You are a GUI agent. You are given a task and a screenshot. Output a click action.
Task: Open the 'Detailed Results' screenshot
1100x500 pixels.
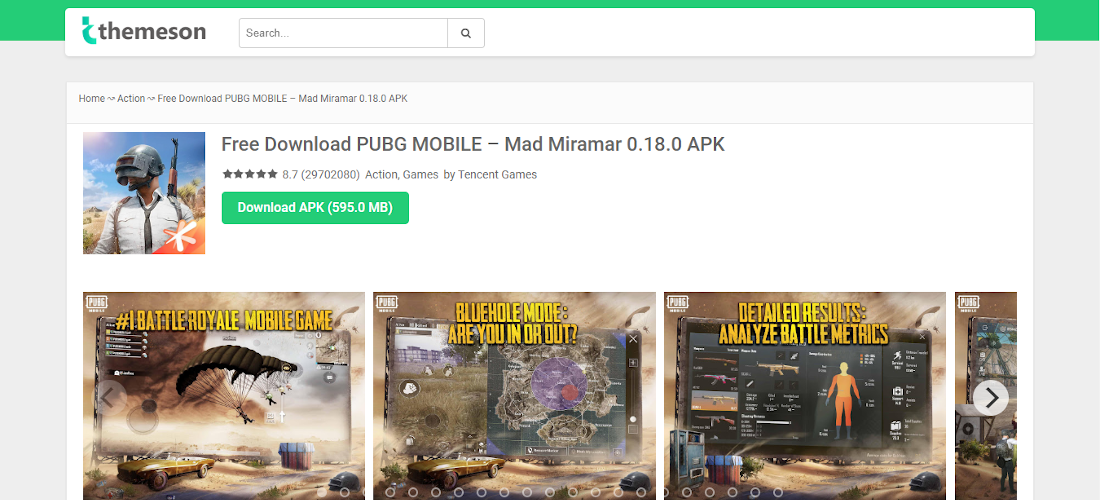pos(805,396)
